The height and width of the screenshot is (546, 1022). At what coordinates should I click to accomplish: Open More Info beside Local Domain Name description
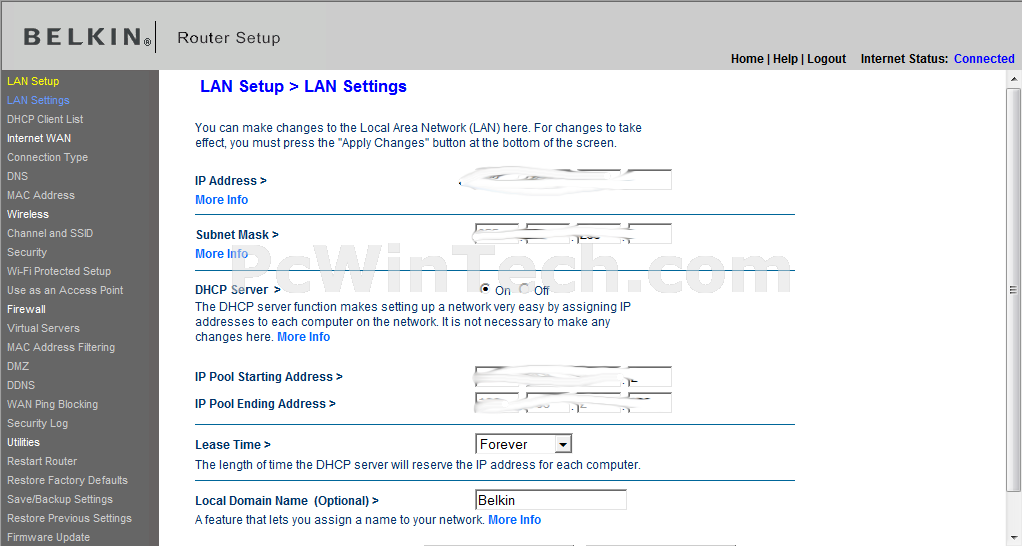pyautogui.click(x=514, y=520)
